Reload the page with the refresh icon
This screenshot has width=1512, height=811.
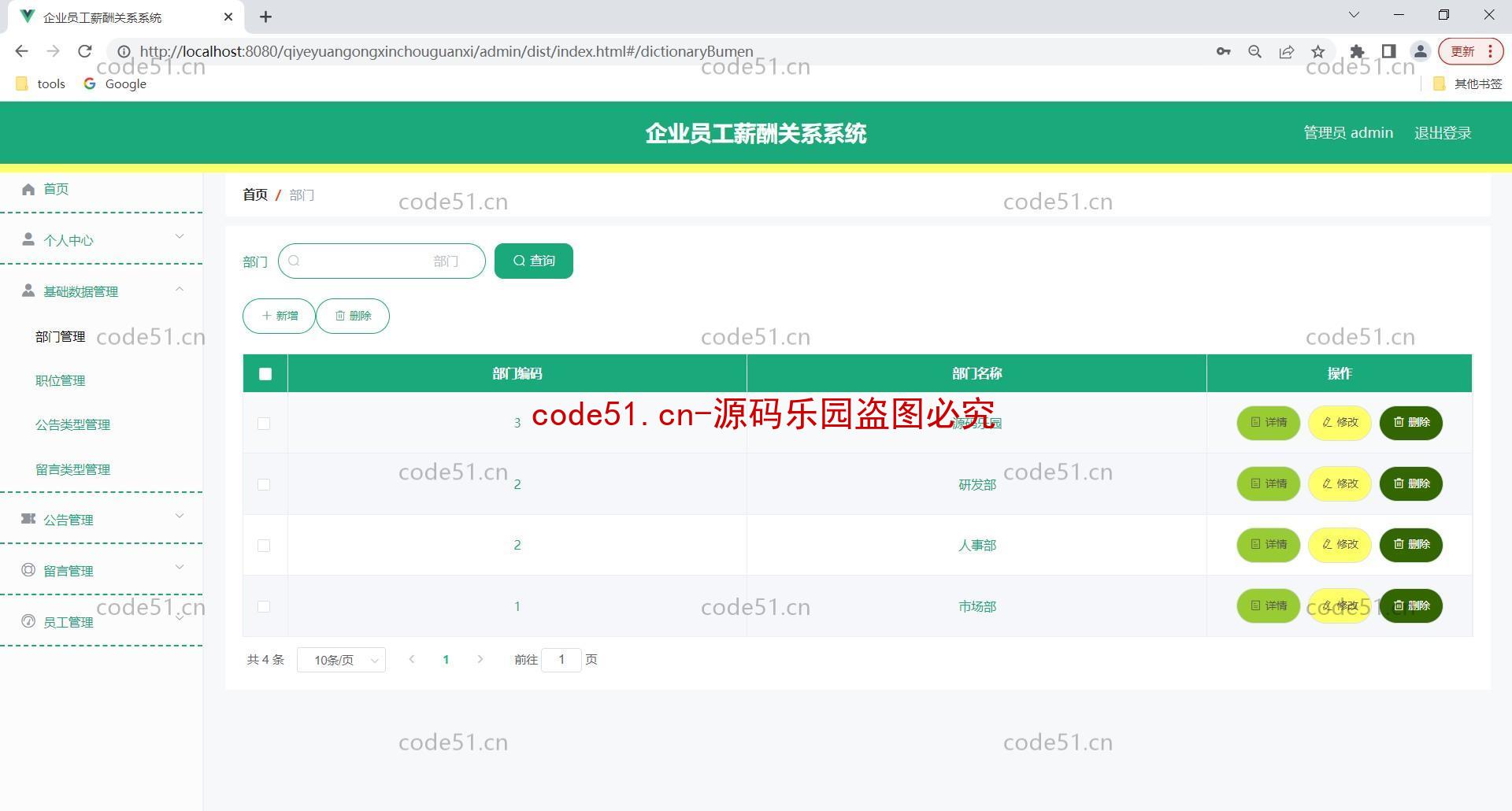85,51
